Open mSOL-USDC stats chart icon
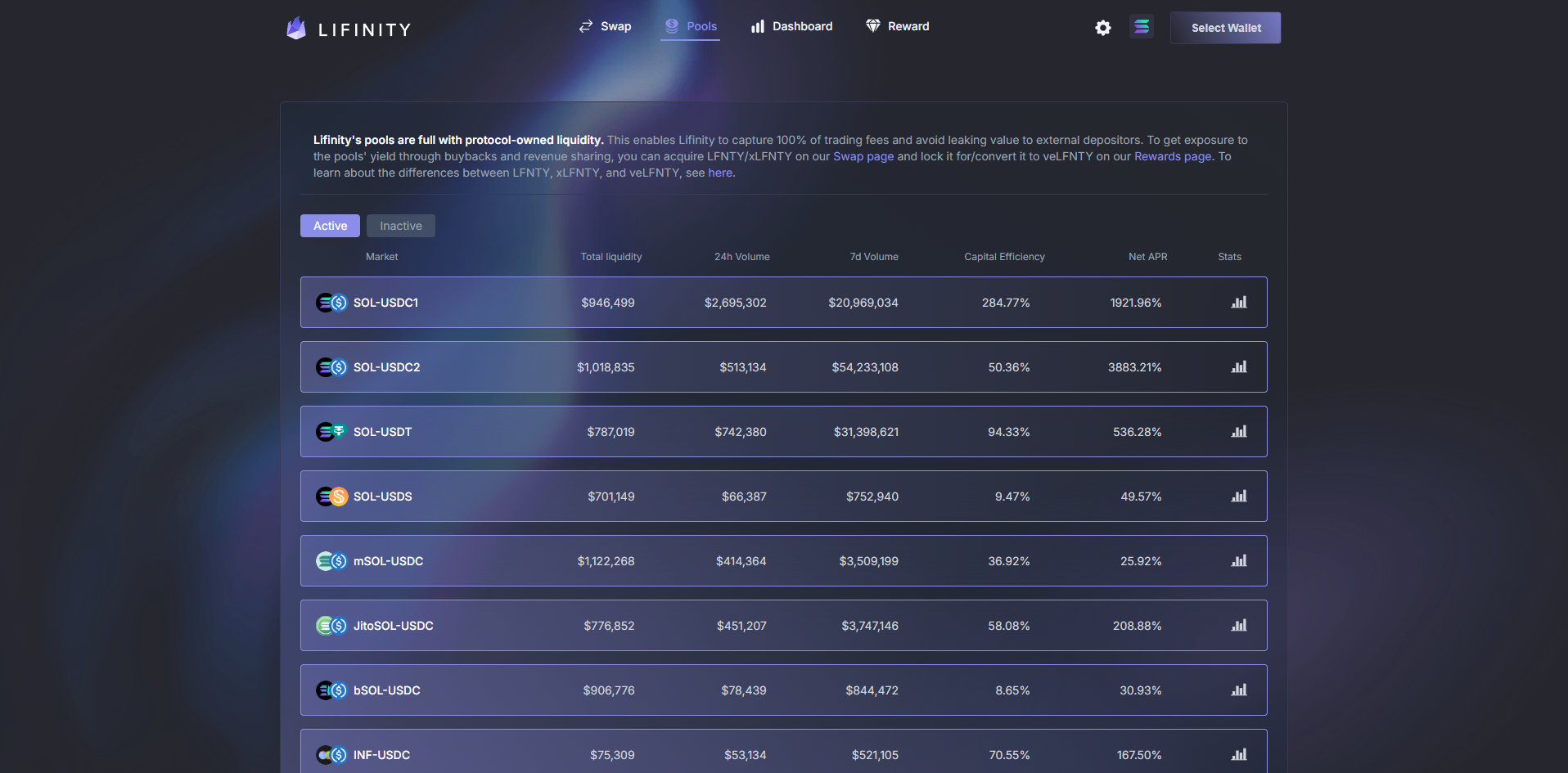Viewport: 1568px width, 773px height. (x=1238, y=561)
